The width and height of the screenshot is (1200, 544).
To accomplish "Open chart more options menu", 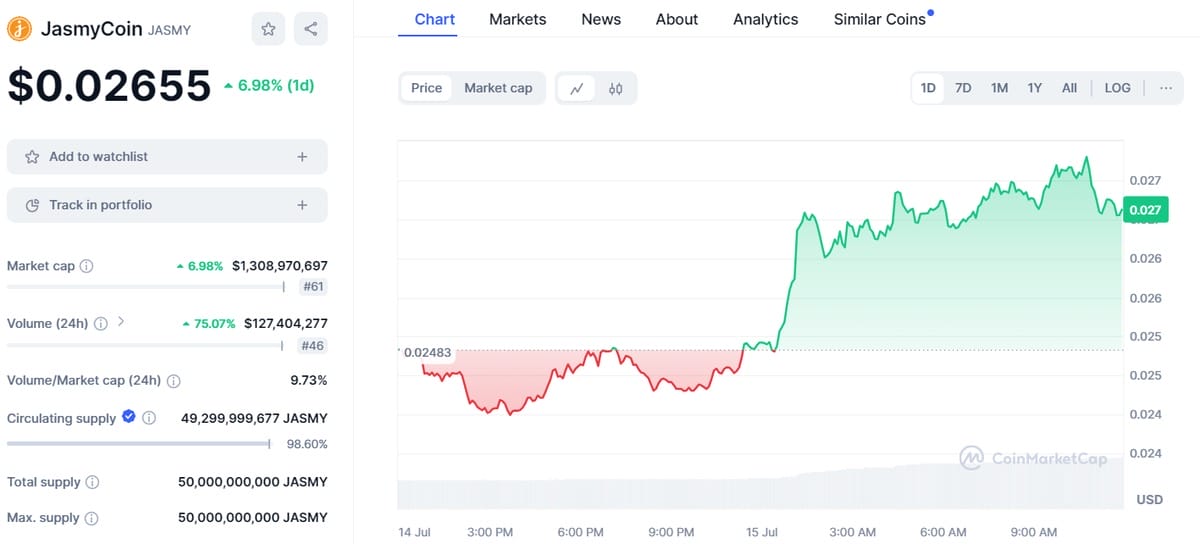I will (1166, 88).
